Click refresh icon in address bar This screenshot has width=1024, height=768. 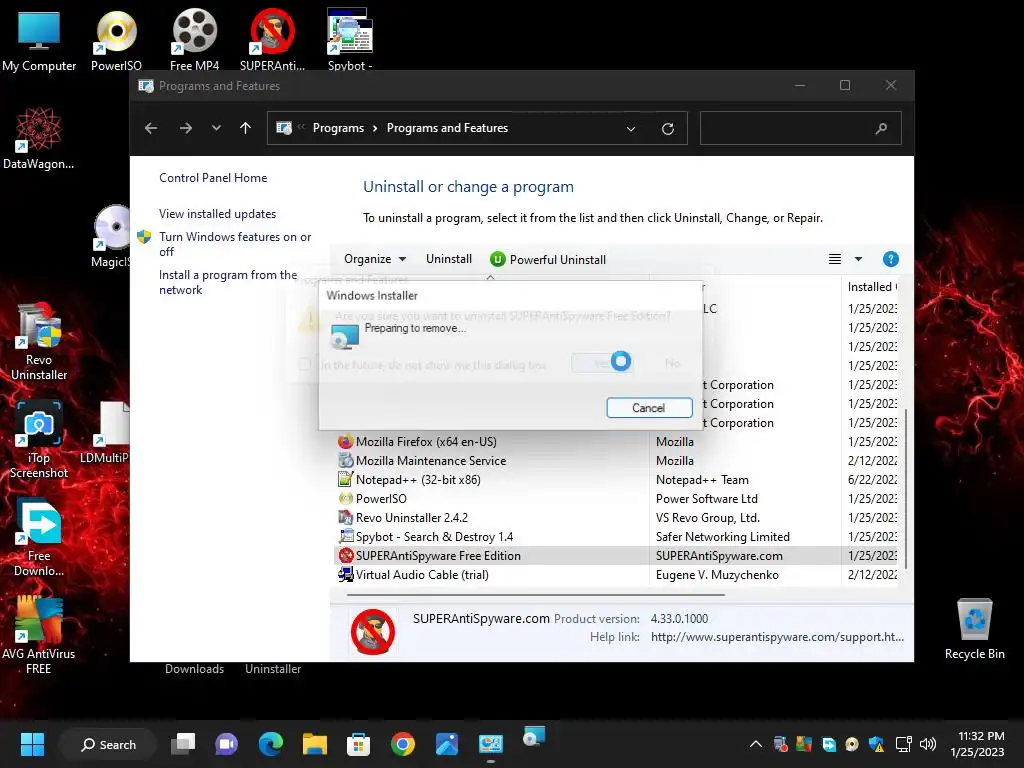(x=667, y=129)
